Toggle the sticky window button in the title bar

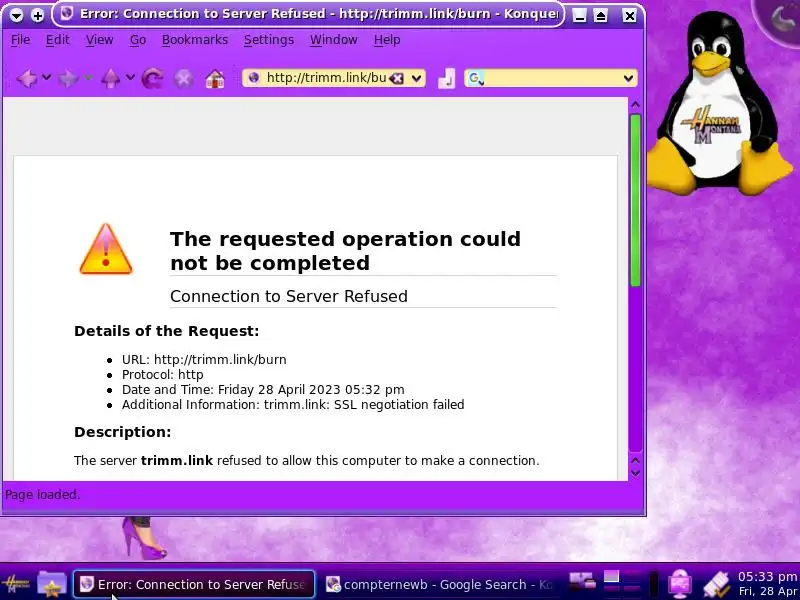pos(37,15)
